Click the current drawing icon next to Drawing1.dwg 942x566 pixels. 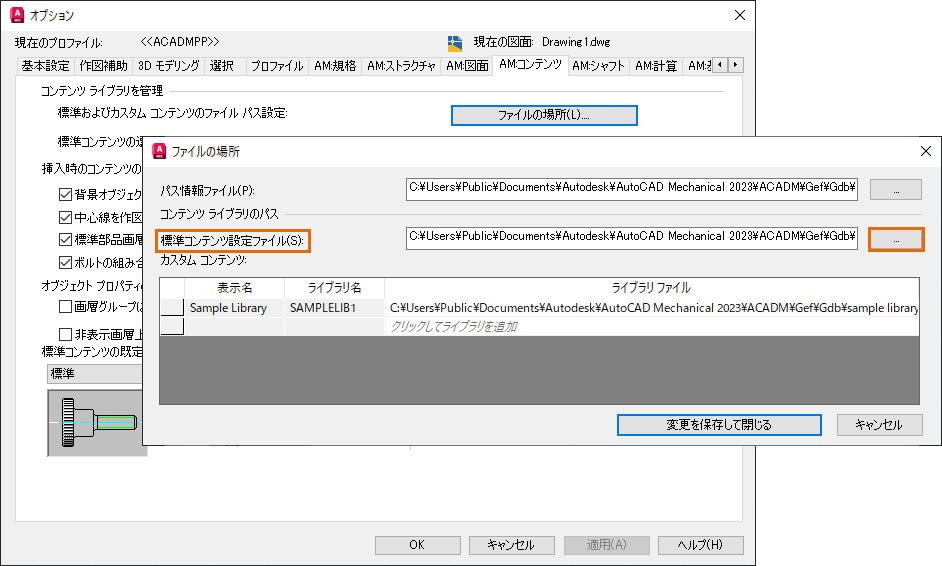point(455,43)
